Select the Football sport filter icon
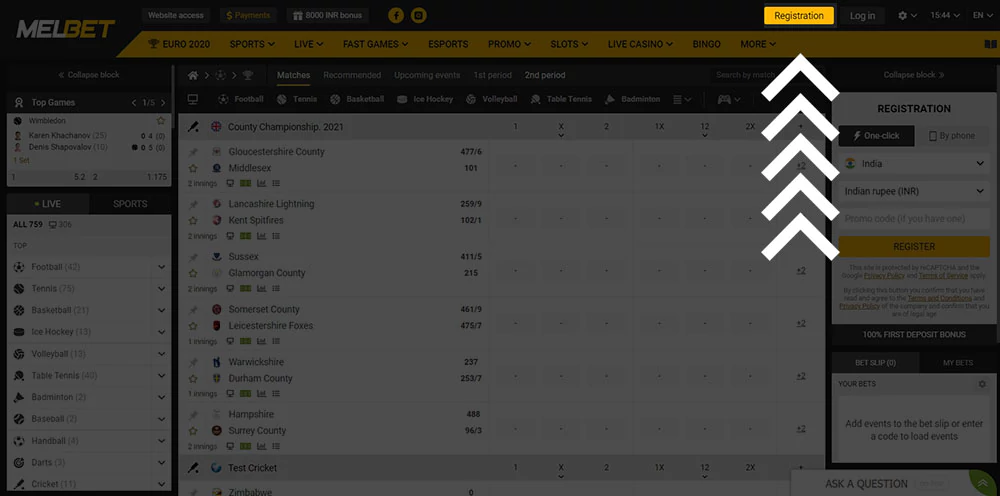The height and width of the screenshot is (496, 1000). pyautogui.click(x=223, y=99)
